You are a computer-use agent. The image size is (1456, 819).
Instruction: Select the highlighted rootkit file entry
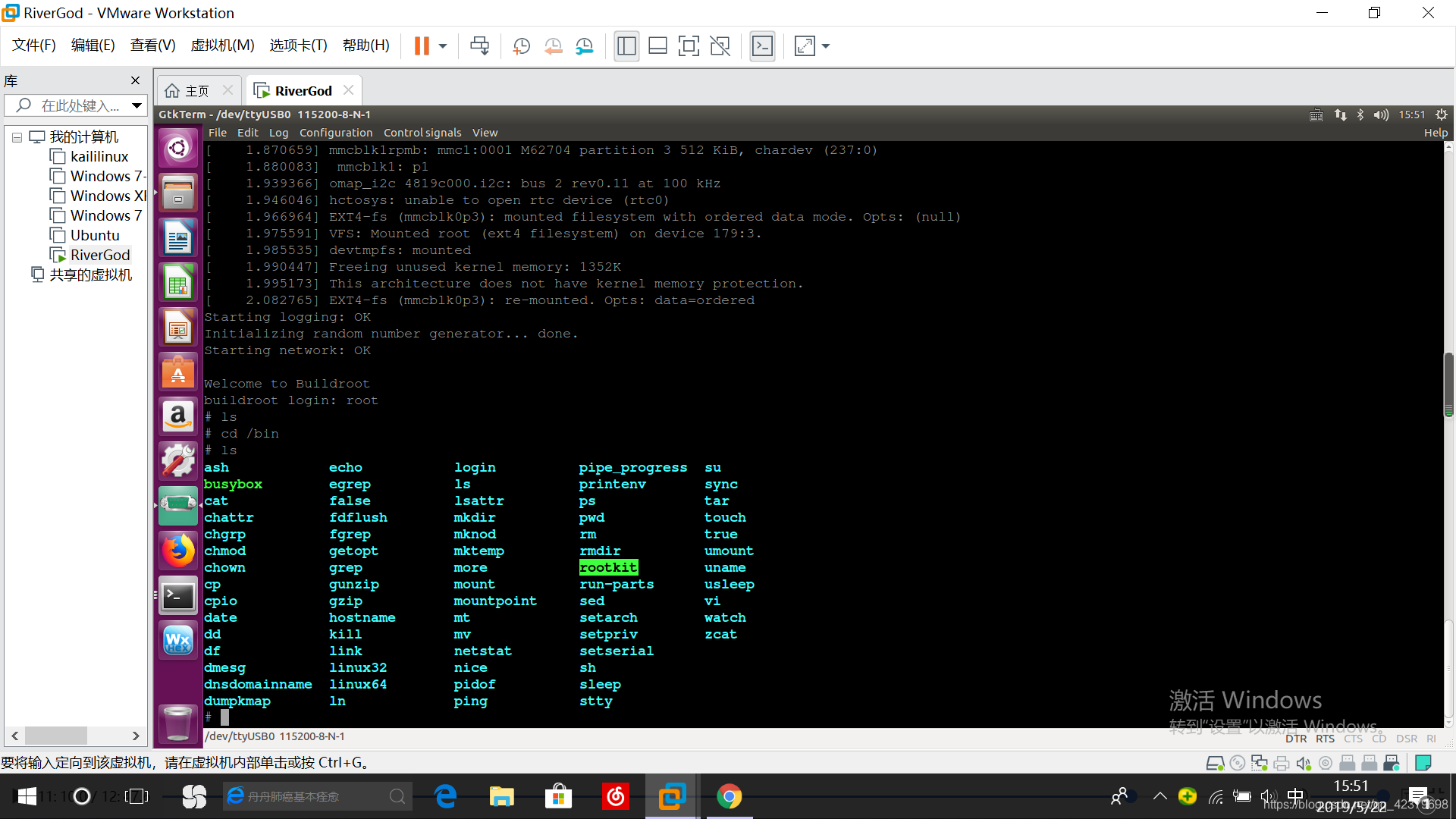[x=608, y=567]
